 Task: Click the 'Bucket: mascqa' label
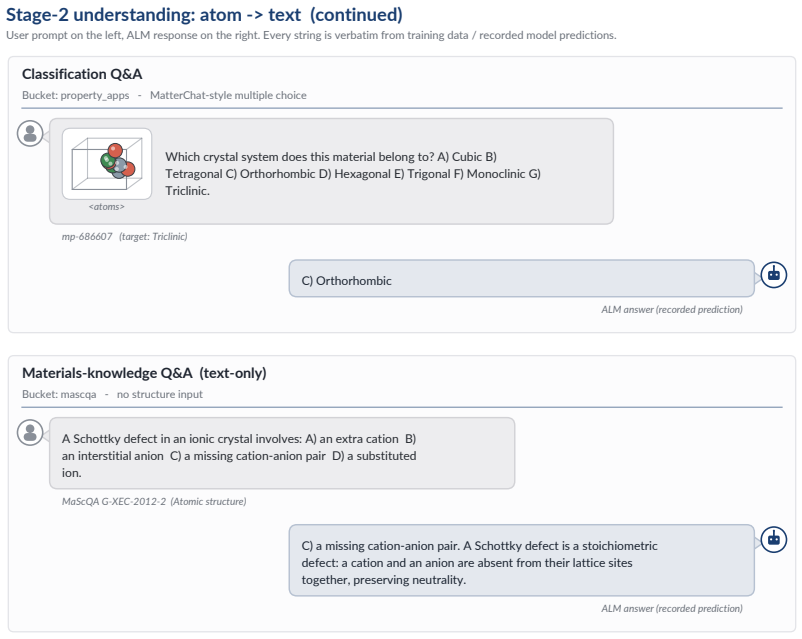(59, 394)
